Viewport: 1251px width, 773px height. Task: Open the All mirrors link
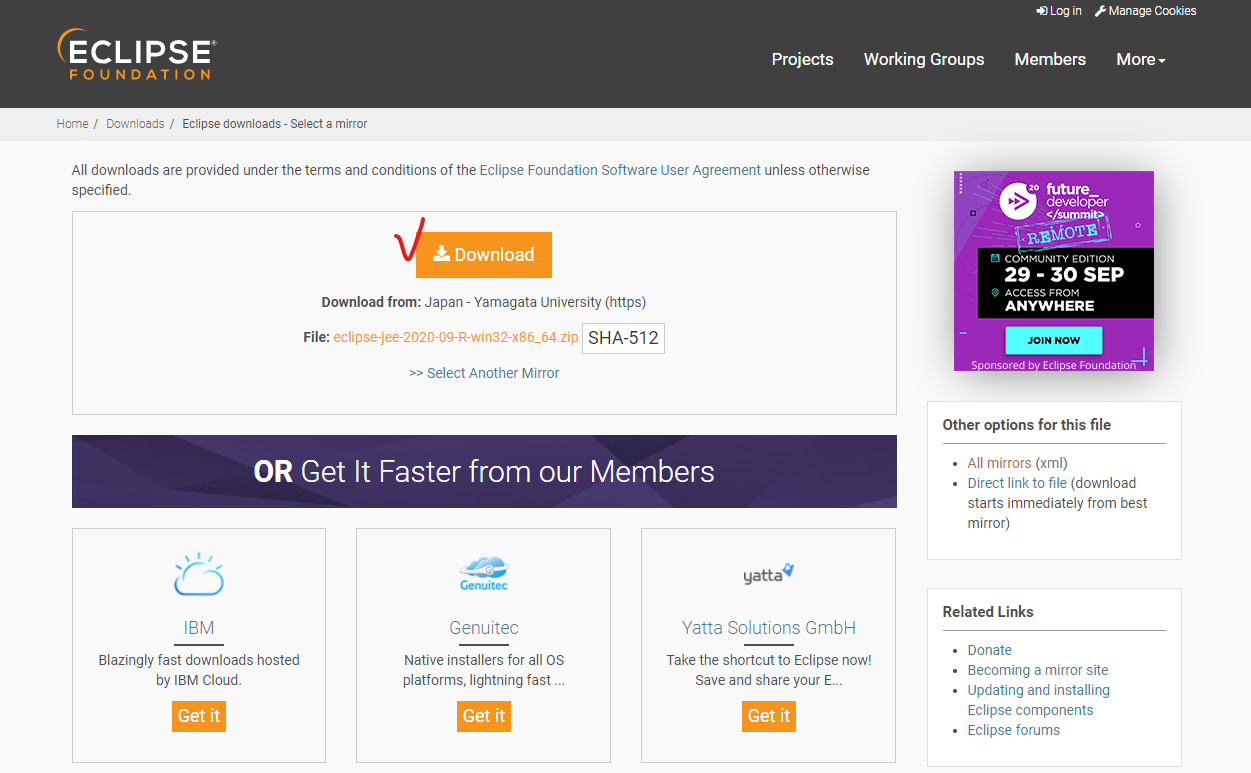[999, 463]
